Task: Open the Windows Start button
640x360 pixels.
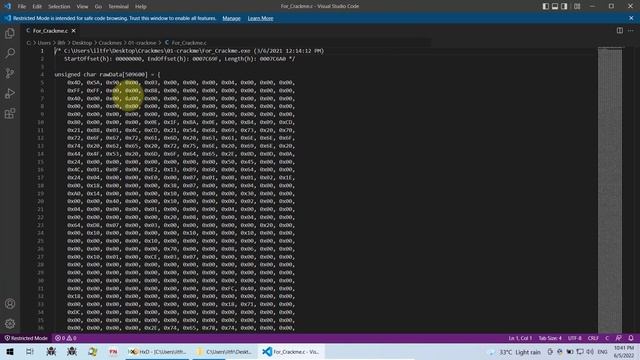Action: (x=9, y=351)
